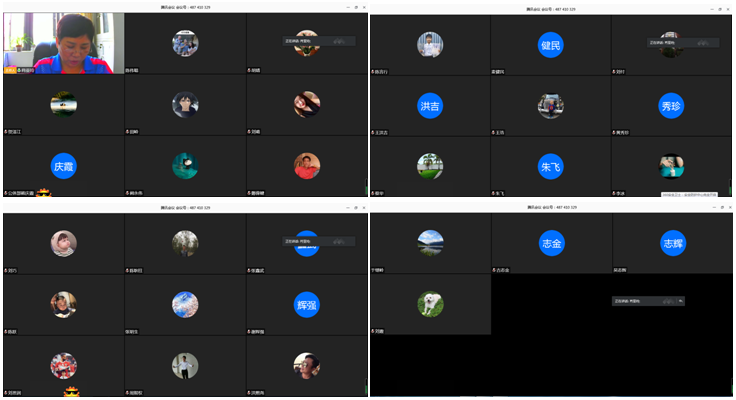Select the host's live video tile
736x400 pixels.
[x=64, y=43]
